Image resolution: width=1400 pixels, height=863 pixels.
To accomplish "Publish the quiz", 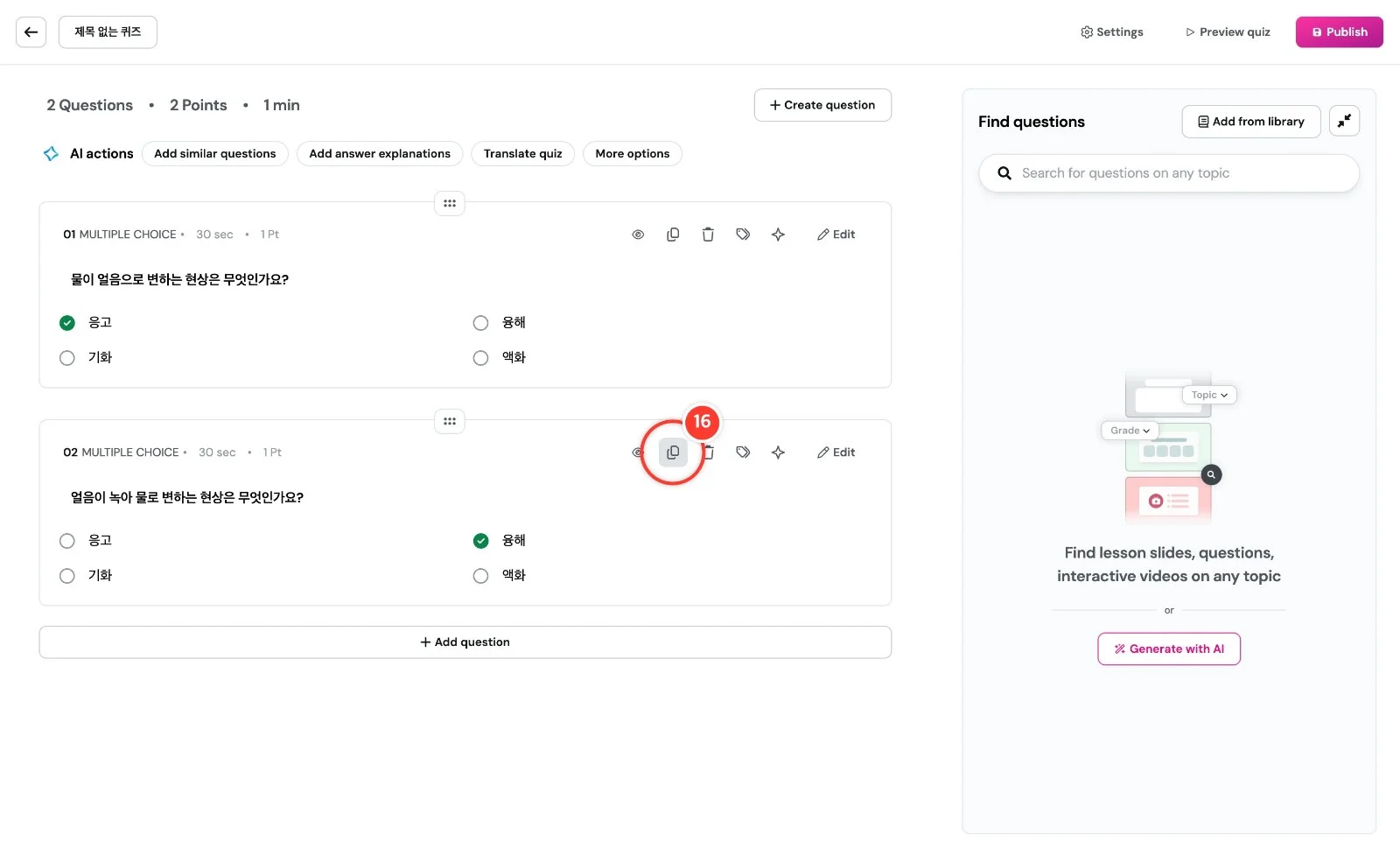I will coord(1339,32).
